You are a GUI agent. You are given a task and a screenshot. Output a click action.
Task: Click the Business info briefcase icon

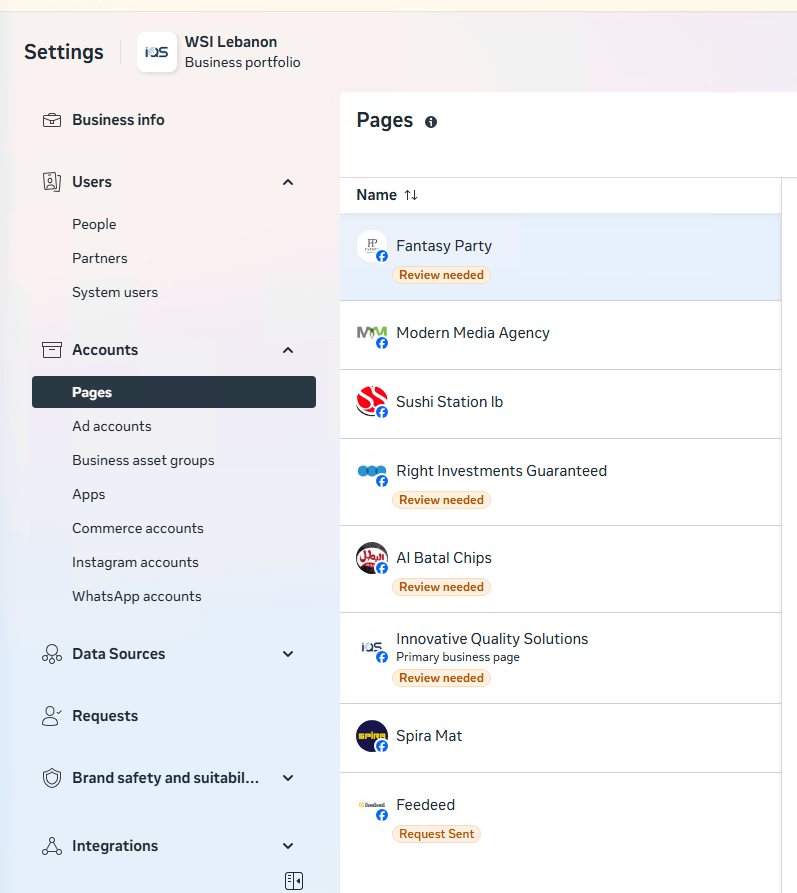click(x=52, y=120)
